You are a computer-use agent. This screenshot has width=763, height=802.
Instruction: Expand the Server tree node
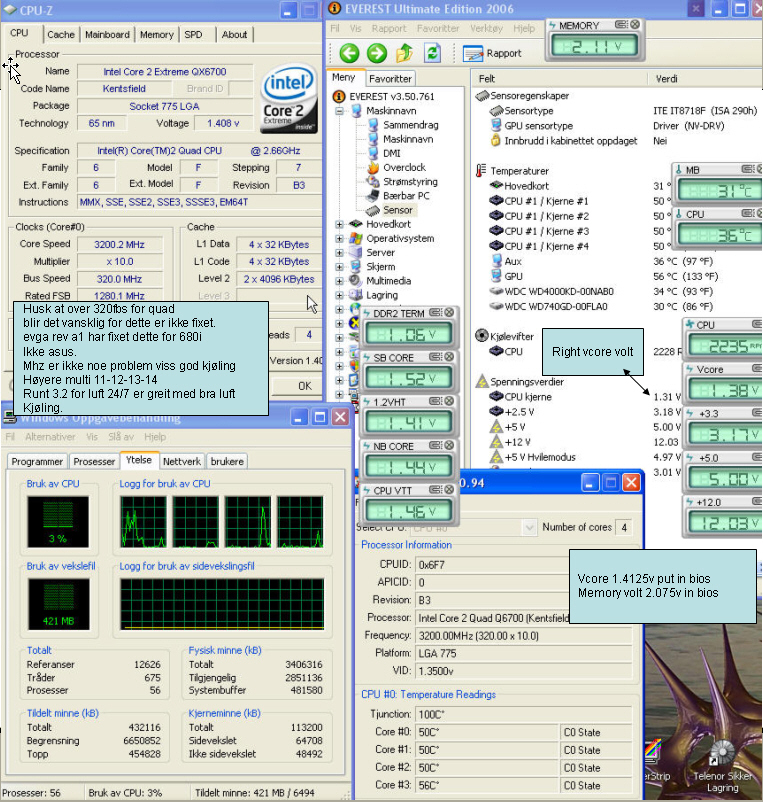coord(339,253)
